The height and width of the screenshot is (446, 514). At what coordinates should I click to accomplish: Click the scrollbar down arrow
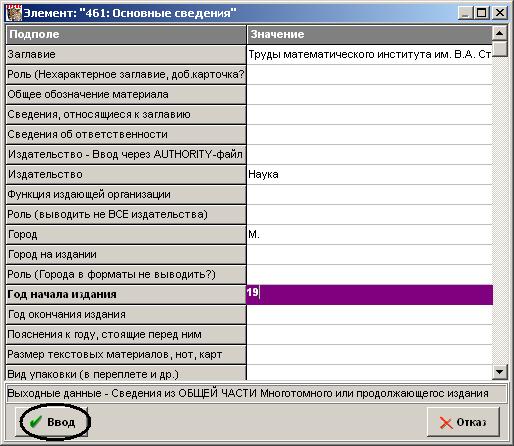coord(499,372)
